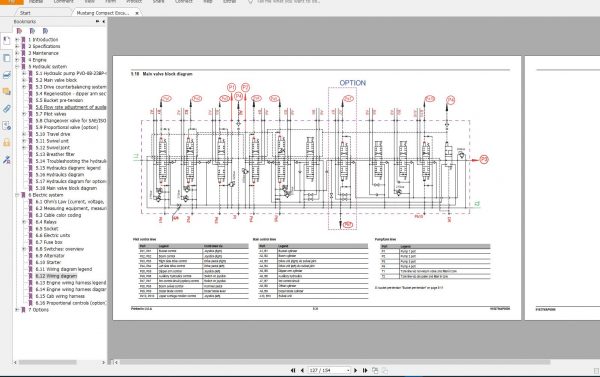
Task: Close the Mustang Compact document tab
Action: click(137, 13)
